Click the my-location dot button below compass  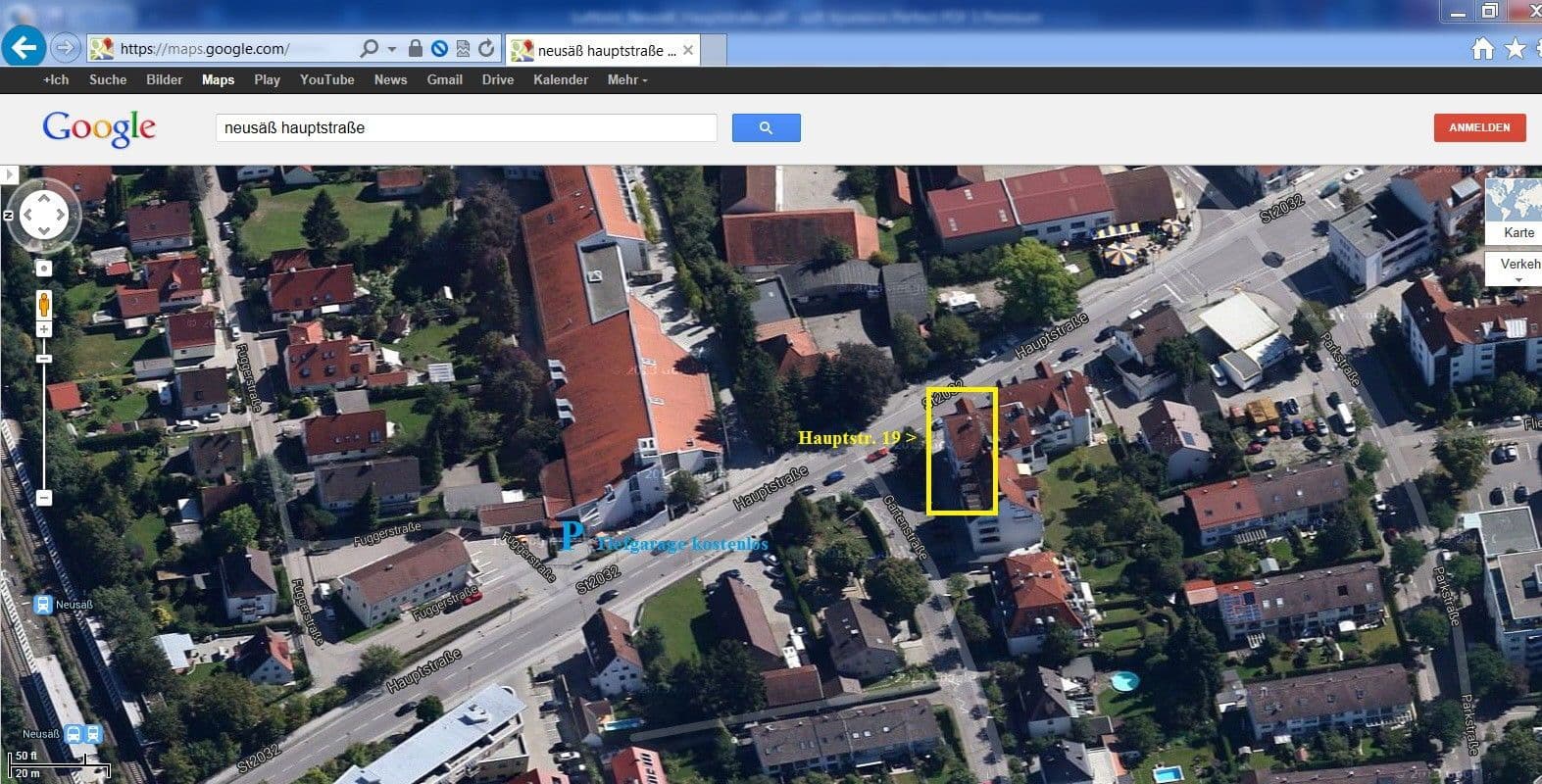click(43, 268)
